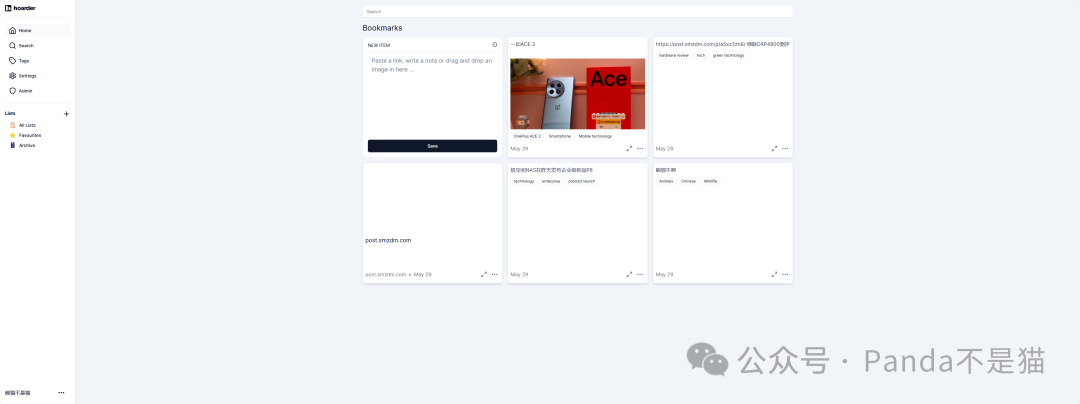Click the Smartphone tag
Viewport: 1080px width, 404px height.
pos(560,136)
